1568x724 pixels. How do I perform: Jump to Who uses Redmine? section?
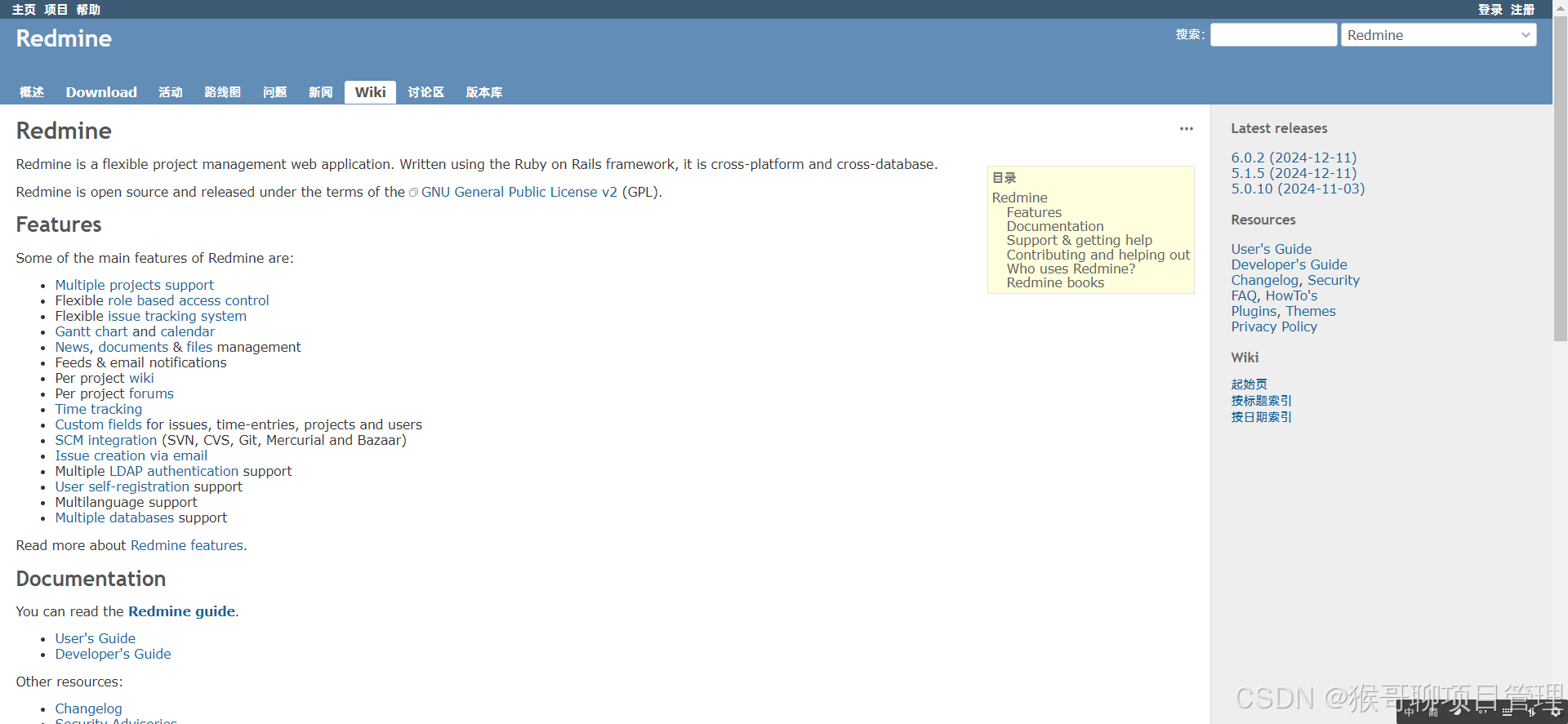[1071, 269]
